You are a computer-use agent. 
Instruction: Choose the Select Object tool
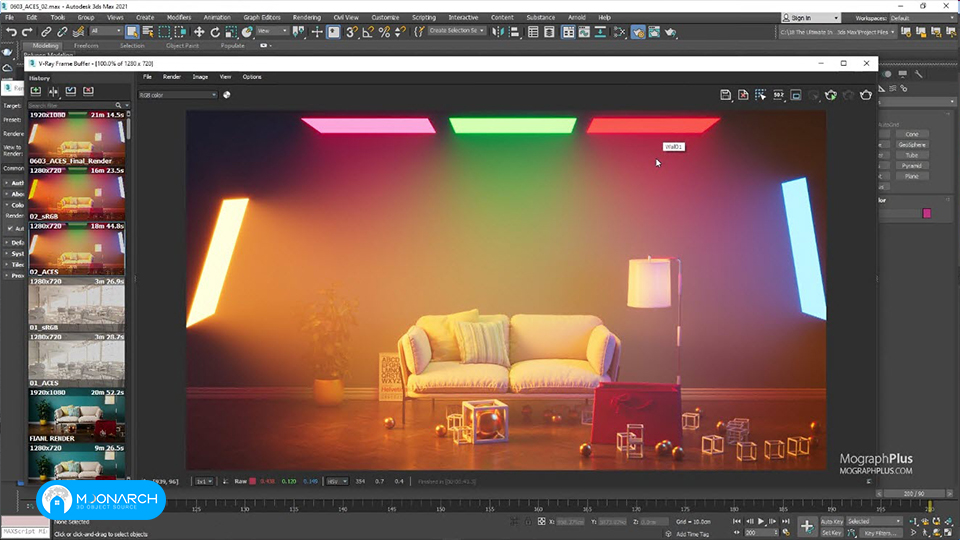click(x=132, y=32)
